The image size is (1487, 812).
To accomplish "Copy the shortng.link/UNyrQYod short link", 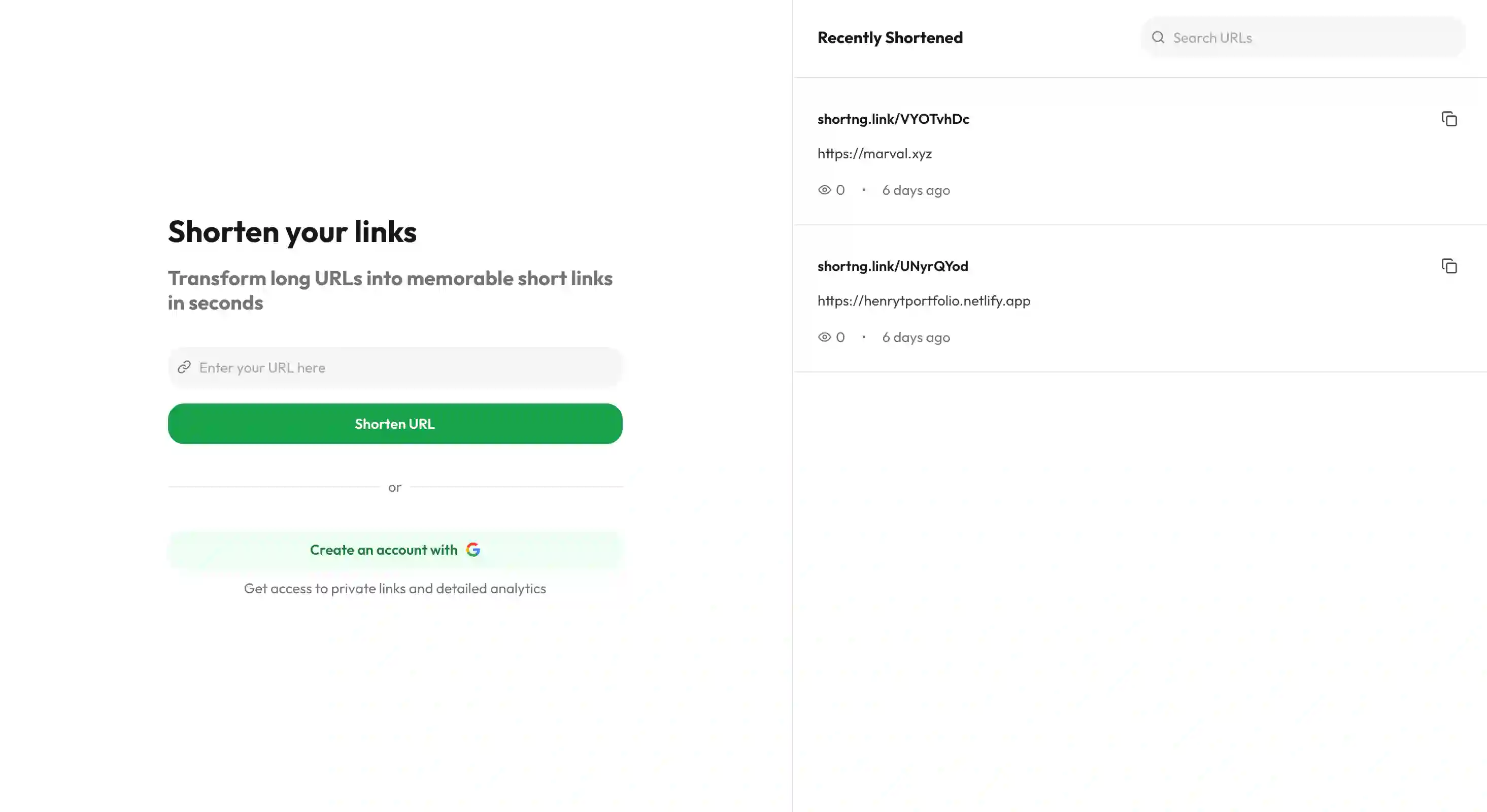I will click(1449, 266).
